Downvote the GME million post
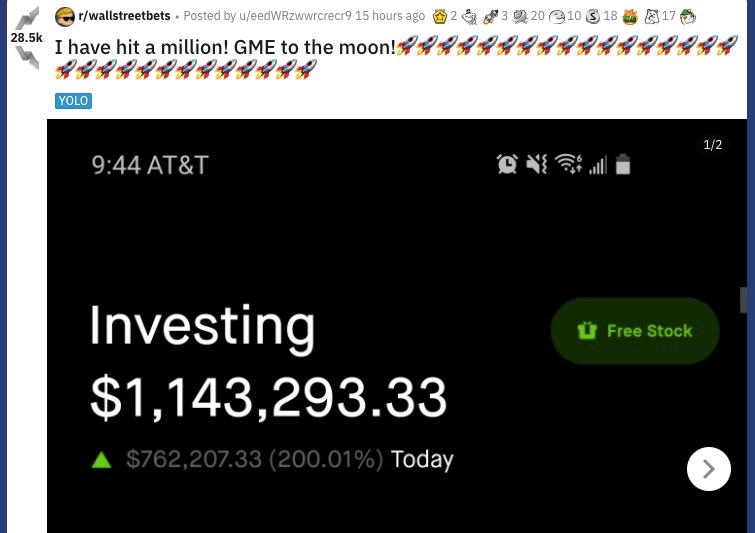 point(26,58)
